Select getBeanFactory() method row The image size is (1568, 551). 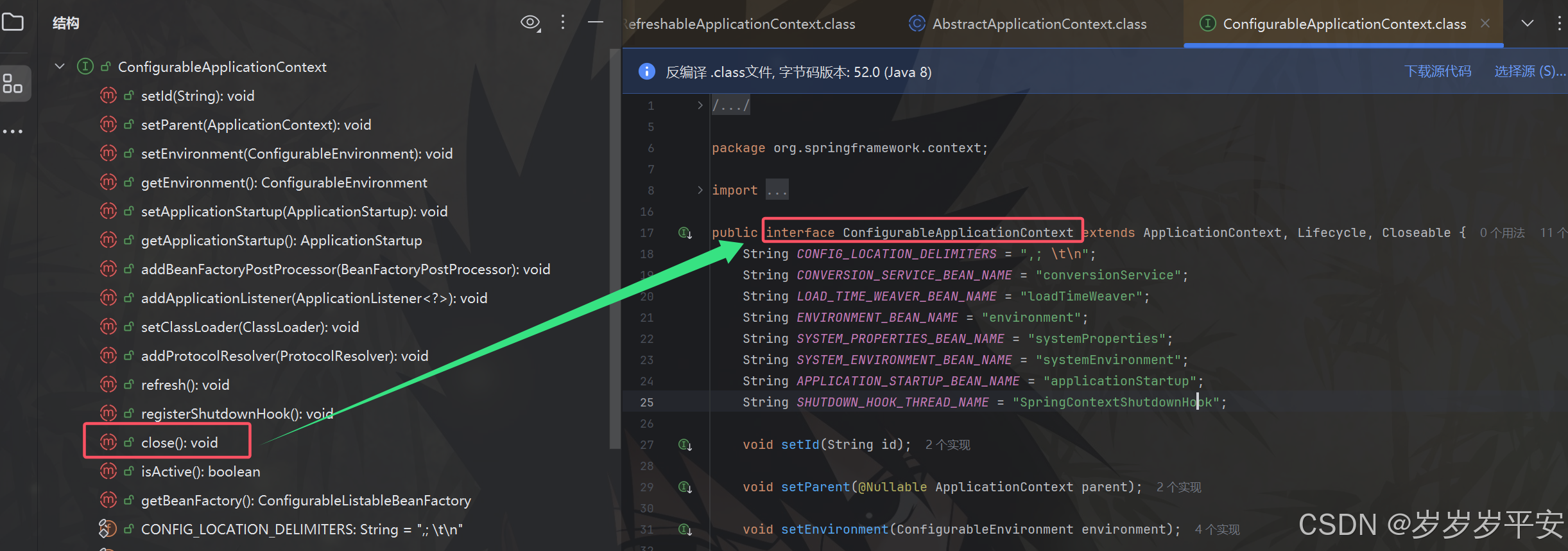pos(306,500)
